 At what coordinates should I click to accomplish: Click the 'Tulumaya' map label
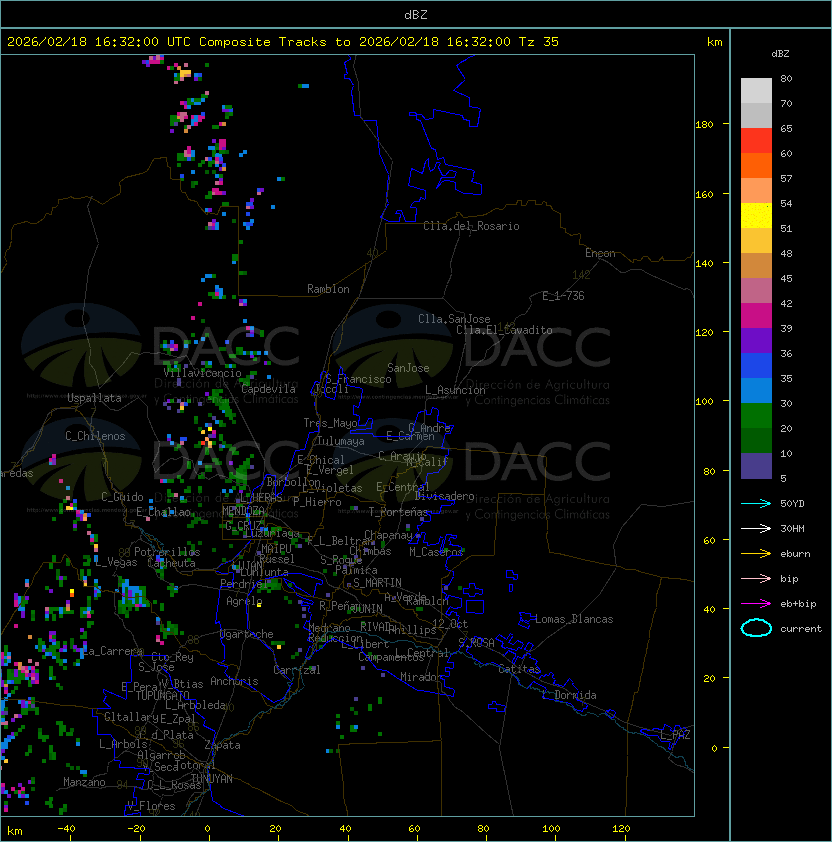[x=341, y=441]
